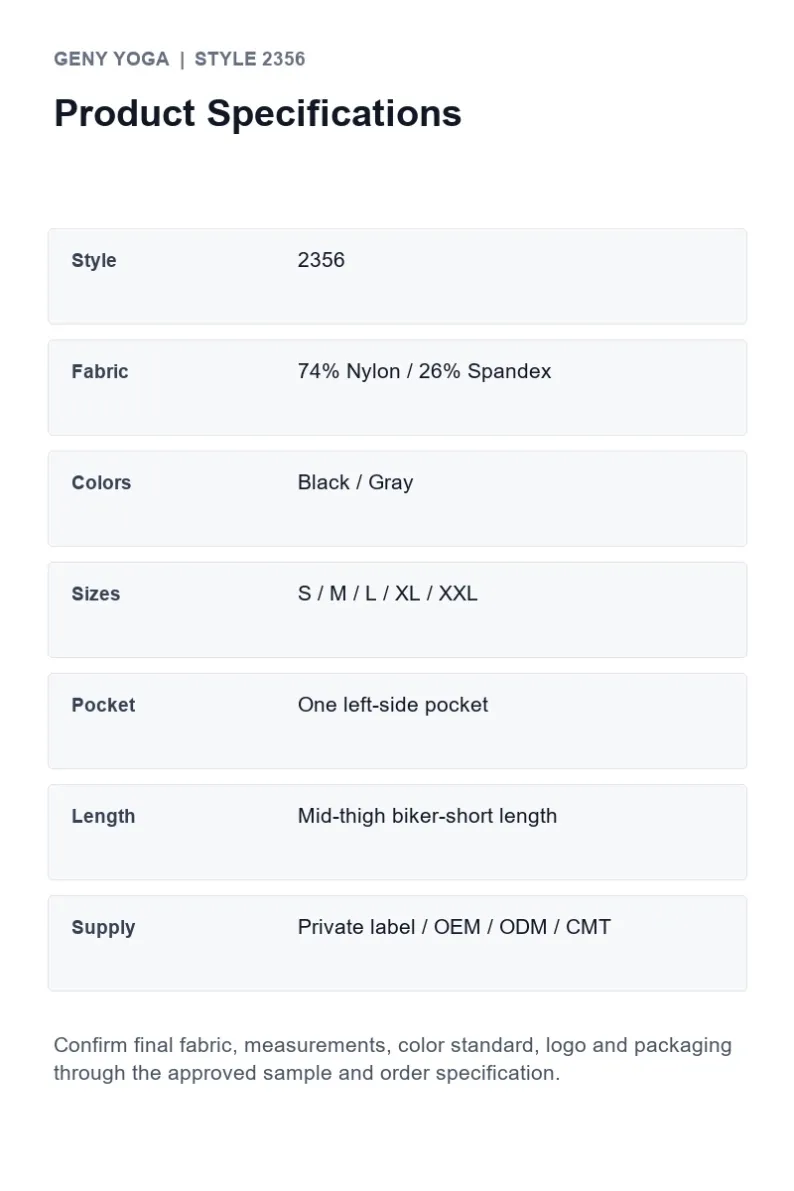Click the 74% Nylon / 26% Spandex value
This screenshot has width=794, height=1191.
click(425, 371)
